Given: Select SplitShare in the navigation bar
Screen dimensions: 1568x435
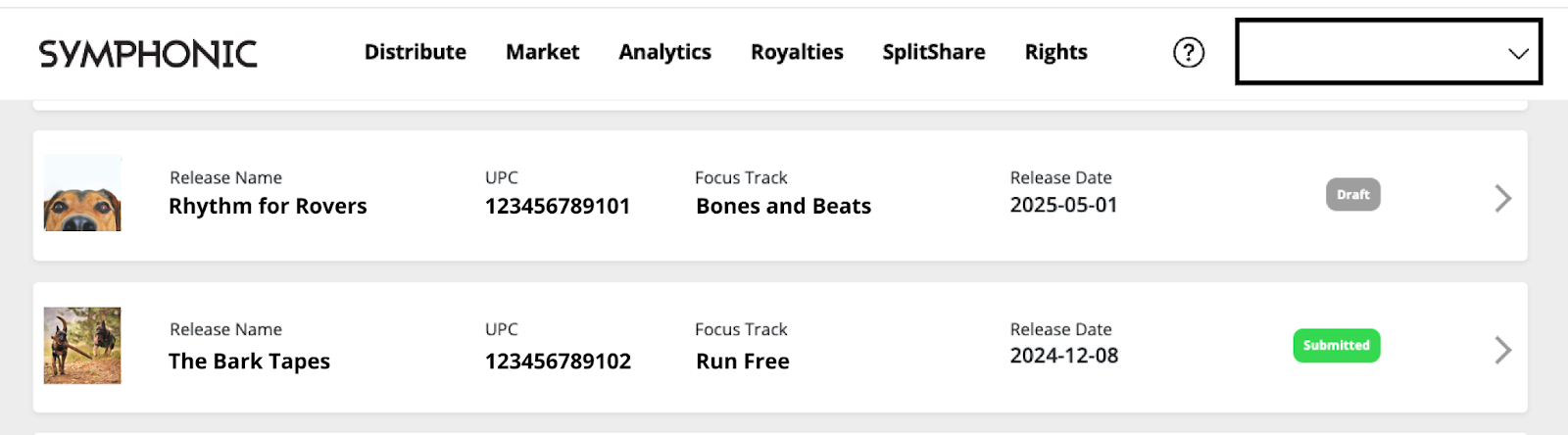Looking at the screenshot, I should tap(934, 52).
